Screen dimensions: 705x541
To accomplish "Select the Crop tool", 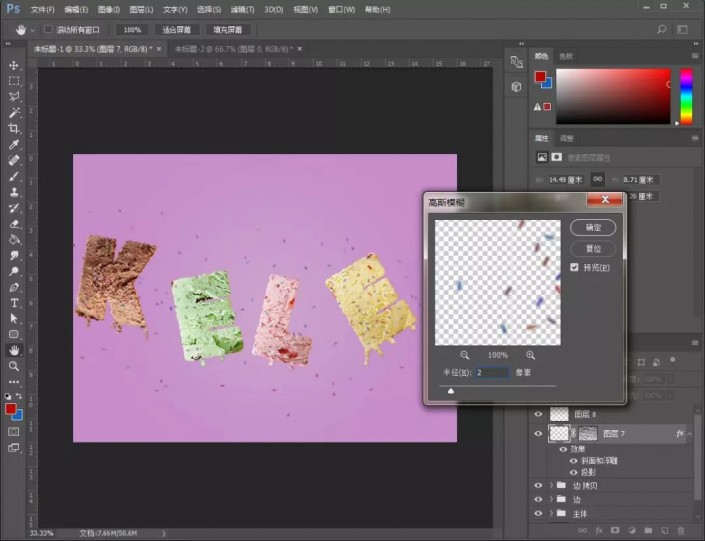I will [14, 128].
